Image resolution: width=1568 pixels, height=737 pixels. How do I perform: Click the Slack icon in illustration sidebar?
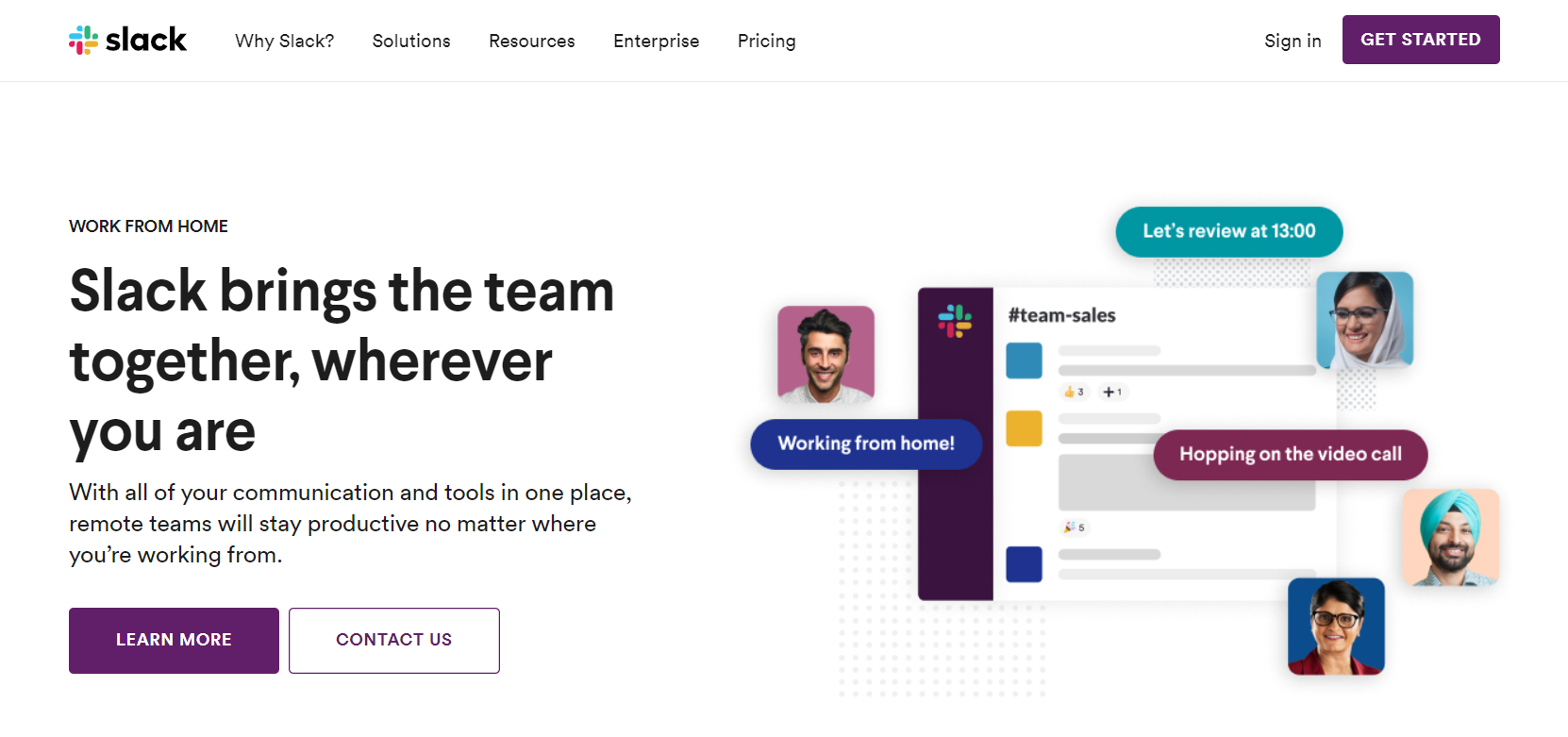tap(955, 321)
